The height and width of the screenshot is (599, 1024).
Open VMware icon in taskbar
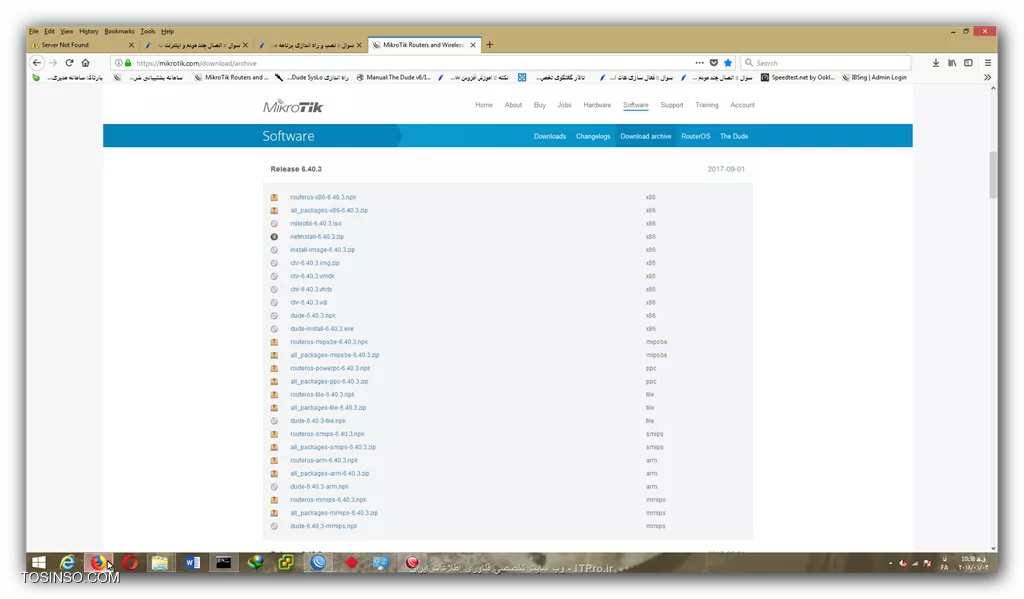click(286, 562)
